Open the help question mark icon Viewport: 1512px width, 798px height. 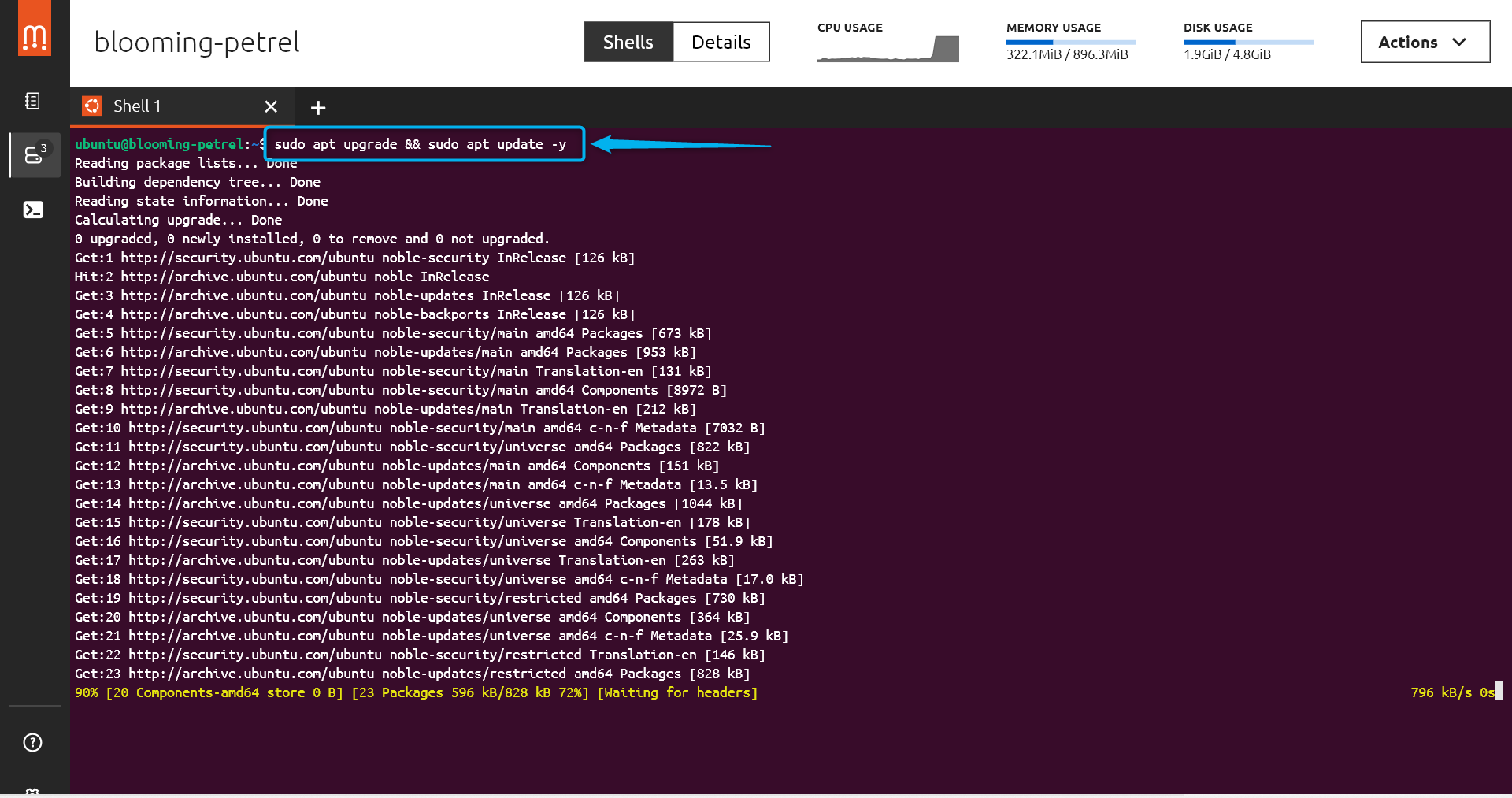[32, 742]
